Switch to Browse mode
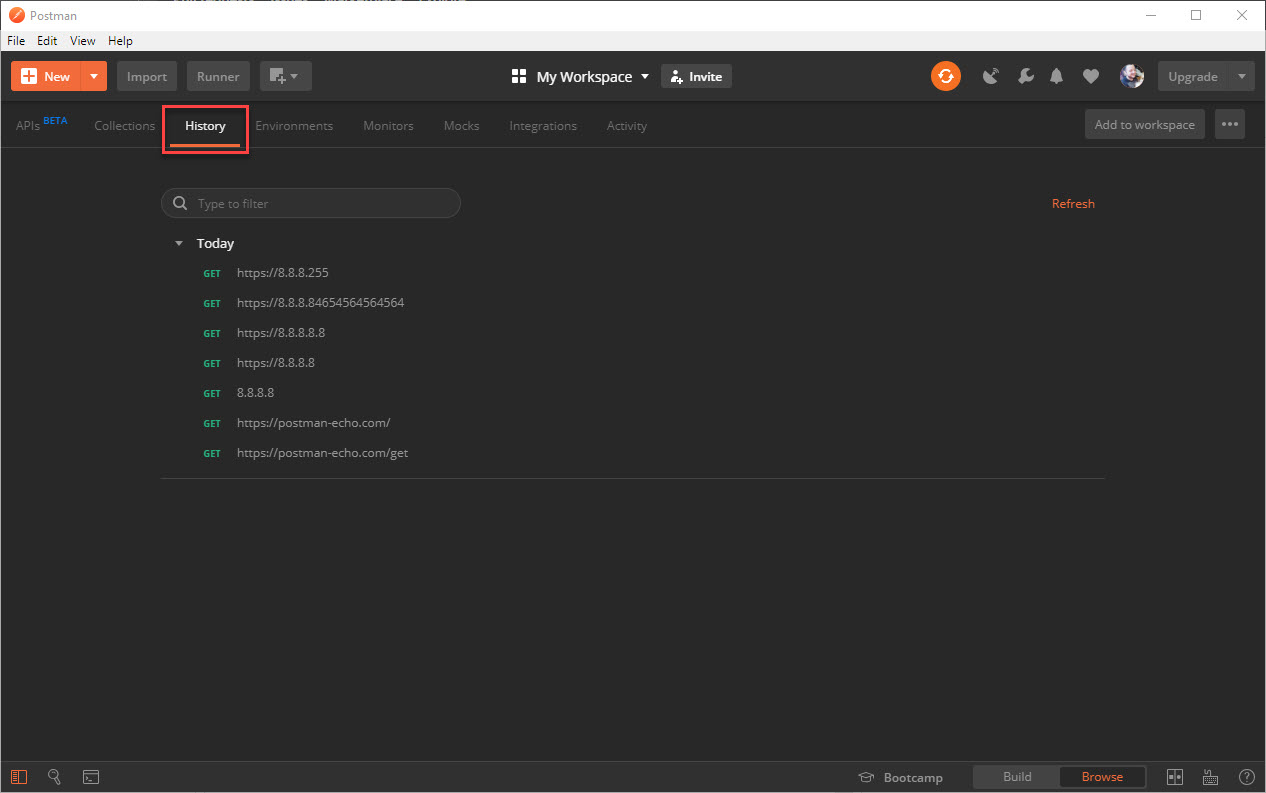Viewport: 1266px width, 793px height. coord(1102,777)
